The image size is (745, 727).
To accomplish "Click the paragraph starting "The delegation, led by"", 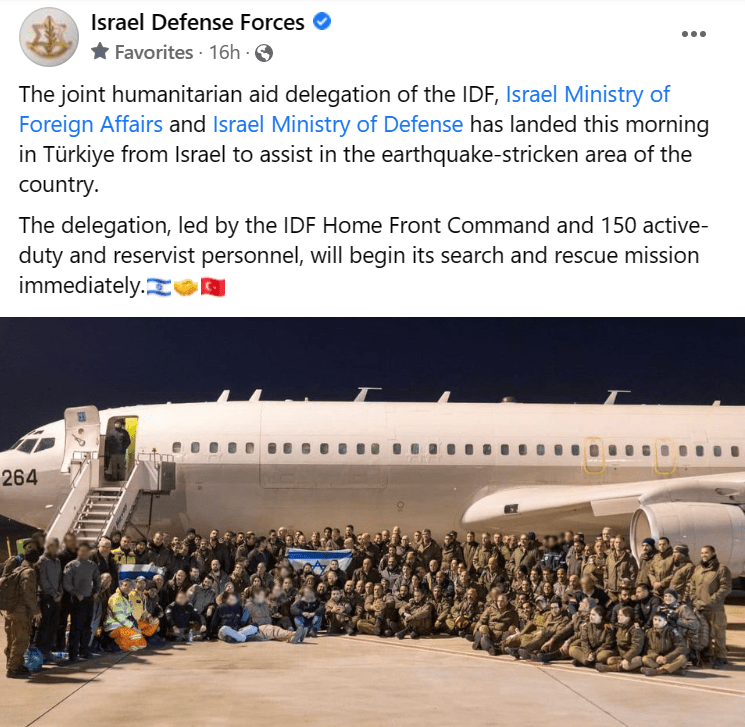I will pos(363,256).
